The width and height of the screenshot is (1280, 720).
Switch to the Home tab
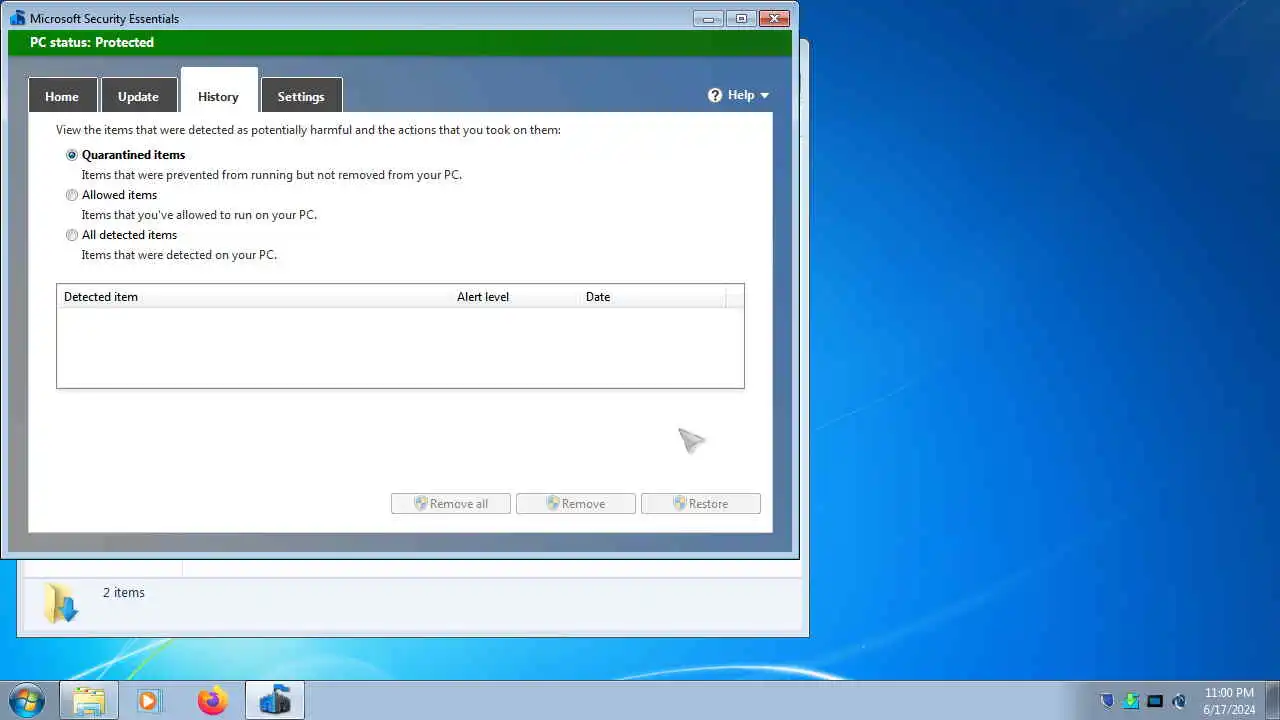tap(62, 96)
